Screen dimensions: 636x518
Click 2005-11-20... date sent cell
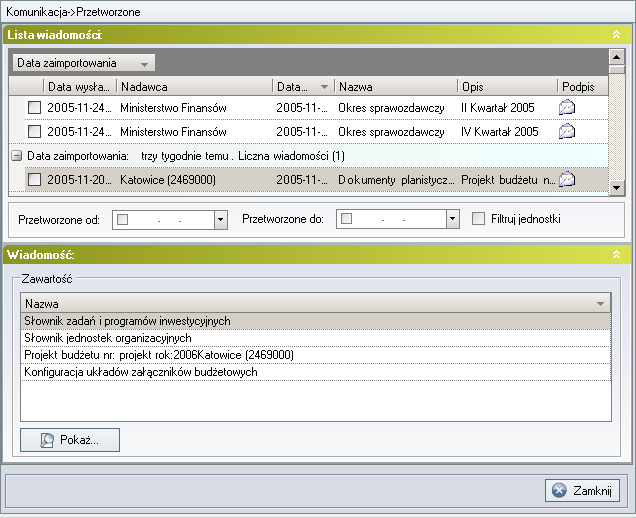[79, 179]
